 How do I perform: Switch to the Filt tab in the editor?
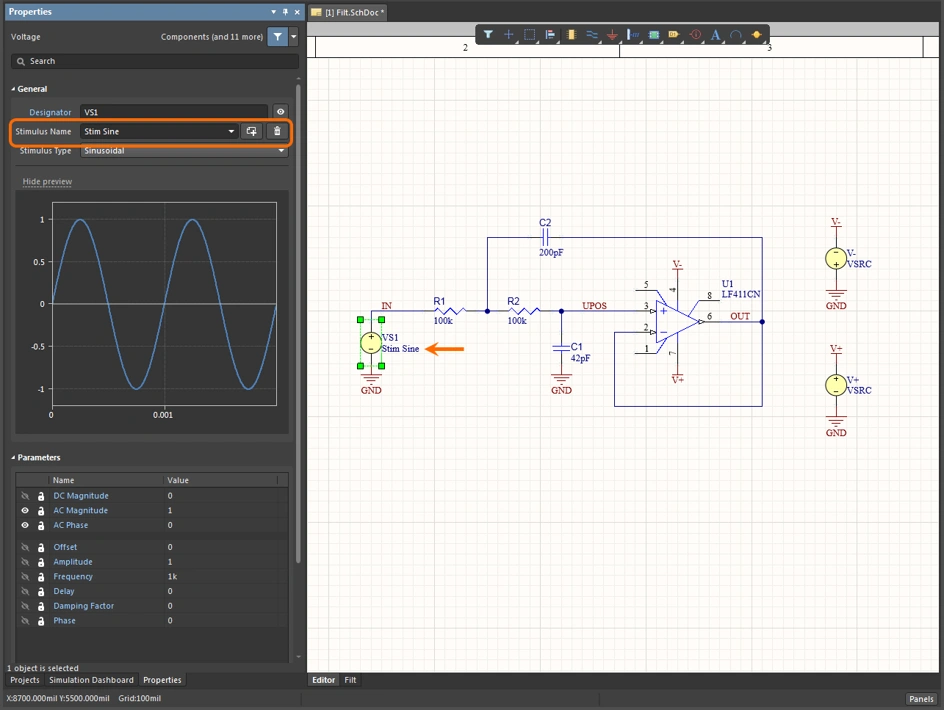[350, 680]
